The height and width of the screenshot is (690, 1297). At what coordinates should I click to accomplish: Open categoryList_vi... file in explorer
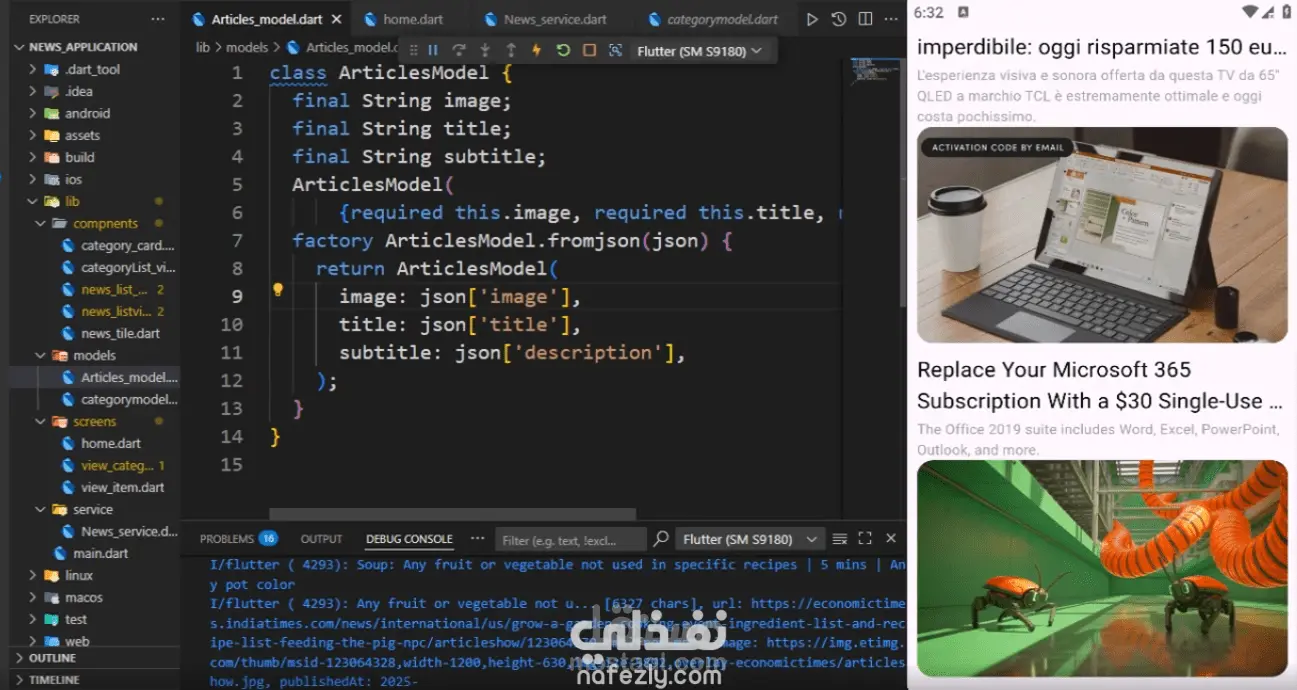point(128,267)
